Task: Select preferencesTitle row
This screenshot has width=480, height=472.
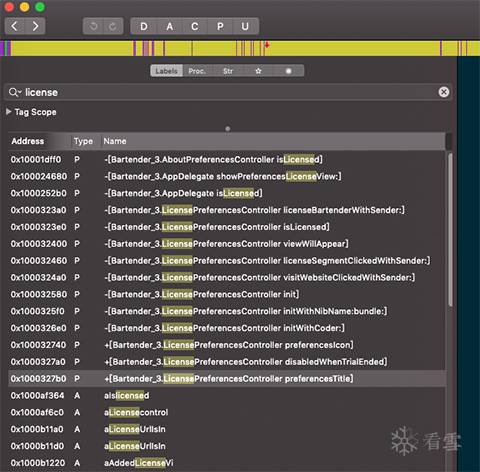Action: click(227, 379)
